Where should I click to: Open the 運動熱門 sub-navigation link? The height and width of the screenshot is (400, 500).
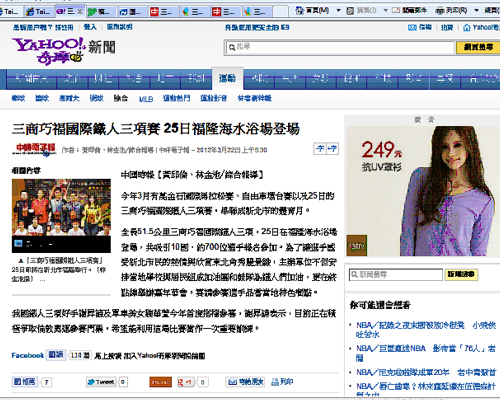176,98
